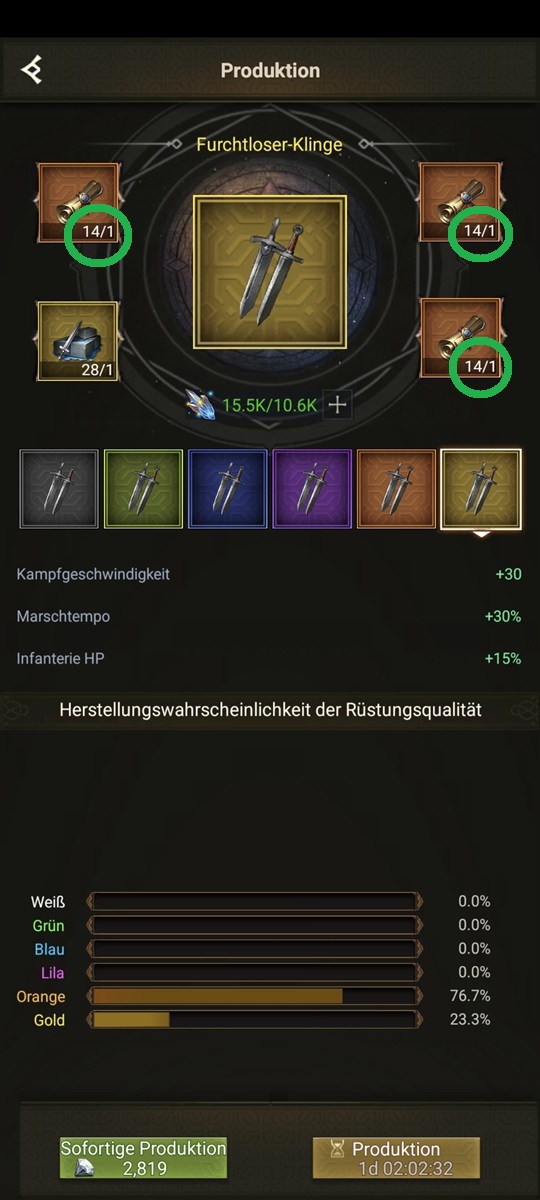Select the white quality sword variant
The width and height of the screenshot is (540, 1200).
tap(60, 489)
